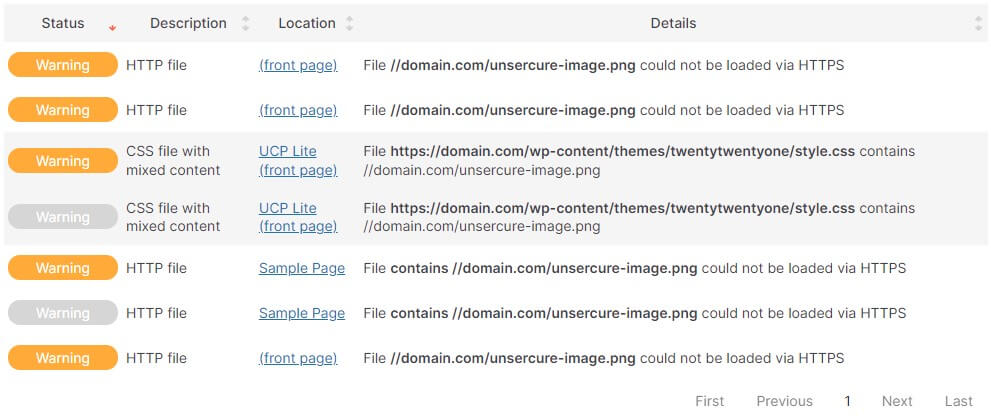Open the last row's (front page) link
Viewport: 991px width, 416px height.
298,358
